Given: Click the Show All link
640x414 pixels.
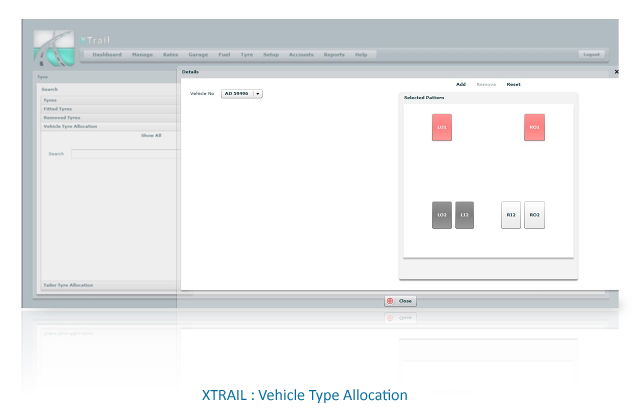Looking at the screenshot, I should point(151,136).
